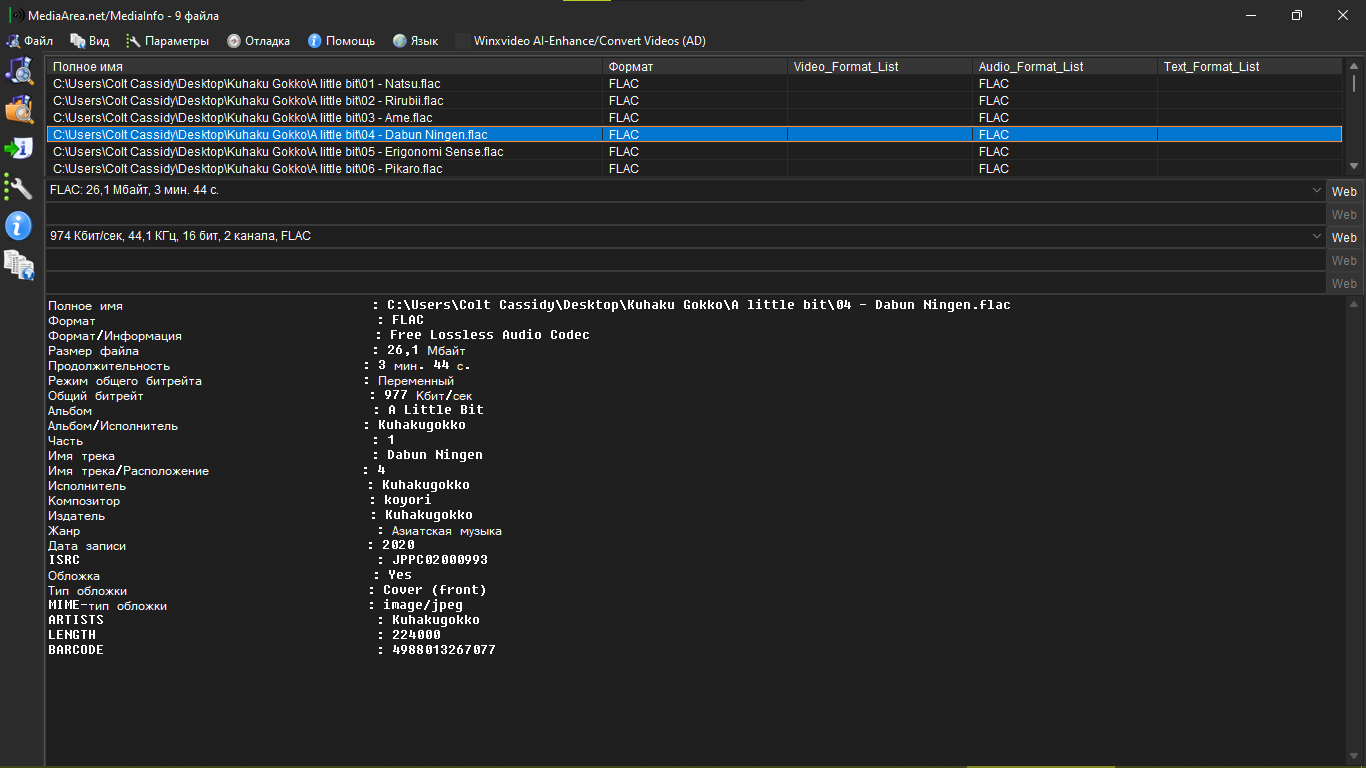Image resolution: width=1366 pixels, height=768 pixels.
Task: Expand the 974 Кбит/сек audio stream dropdown arrow
Action: [1317, 236]
